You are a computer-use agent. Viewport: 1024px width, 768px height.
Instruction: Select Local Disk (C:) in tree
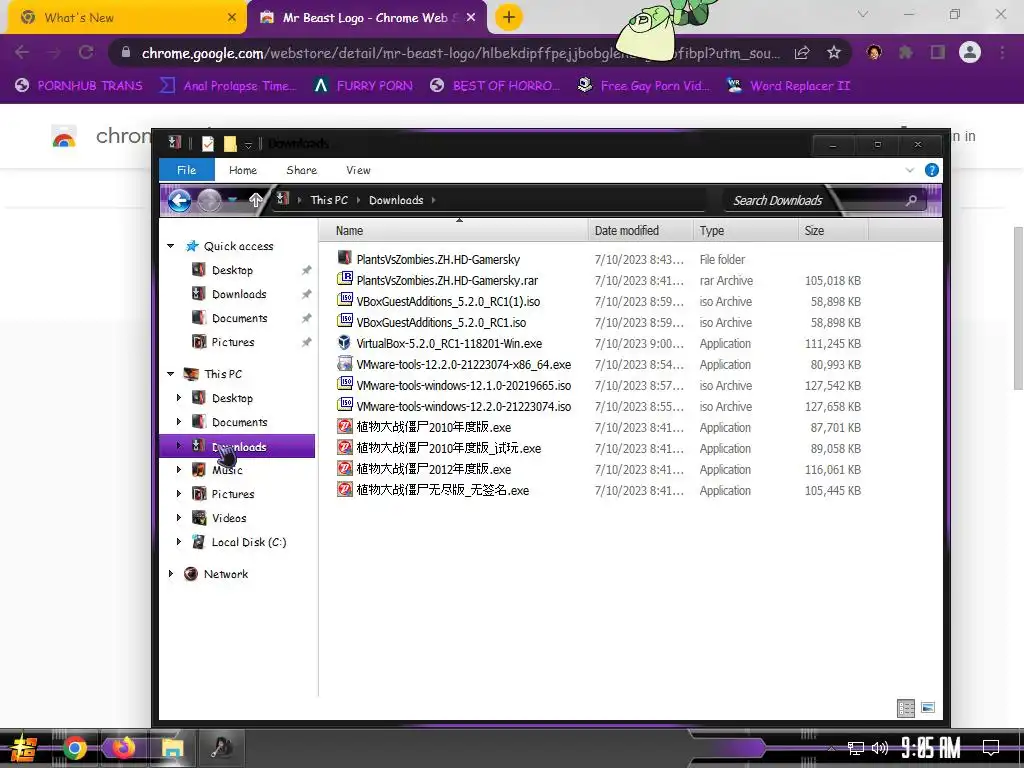[x=249, y=542]
